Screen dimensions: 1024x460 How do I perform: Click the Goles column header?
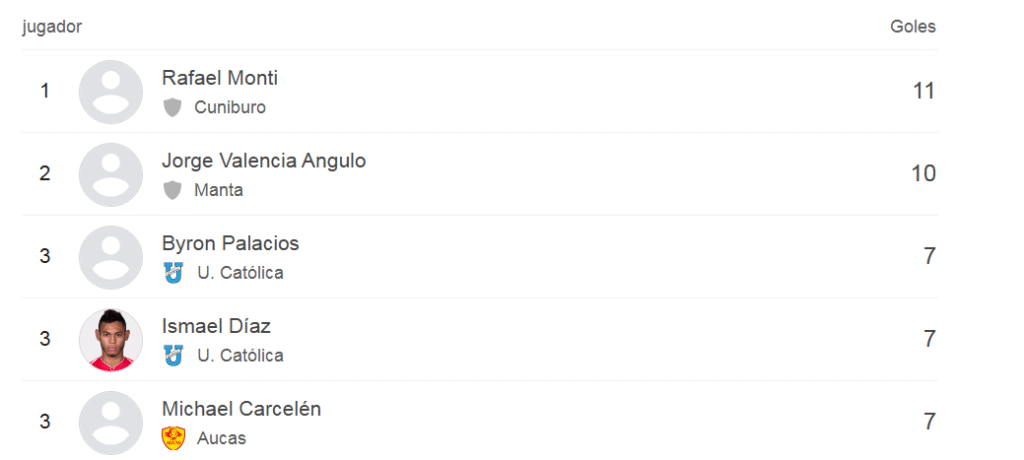click(913, 27)
